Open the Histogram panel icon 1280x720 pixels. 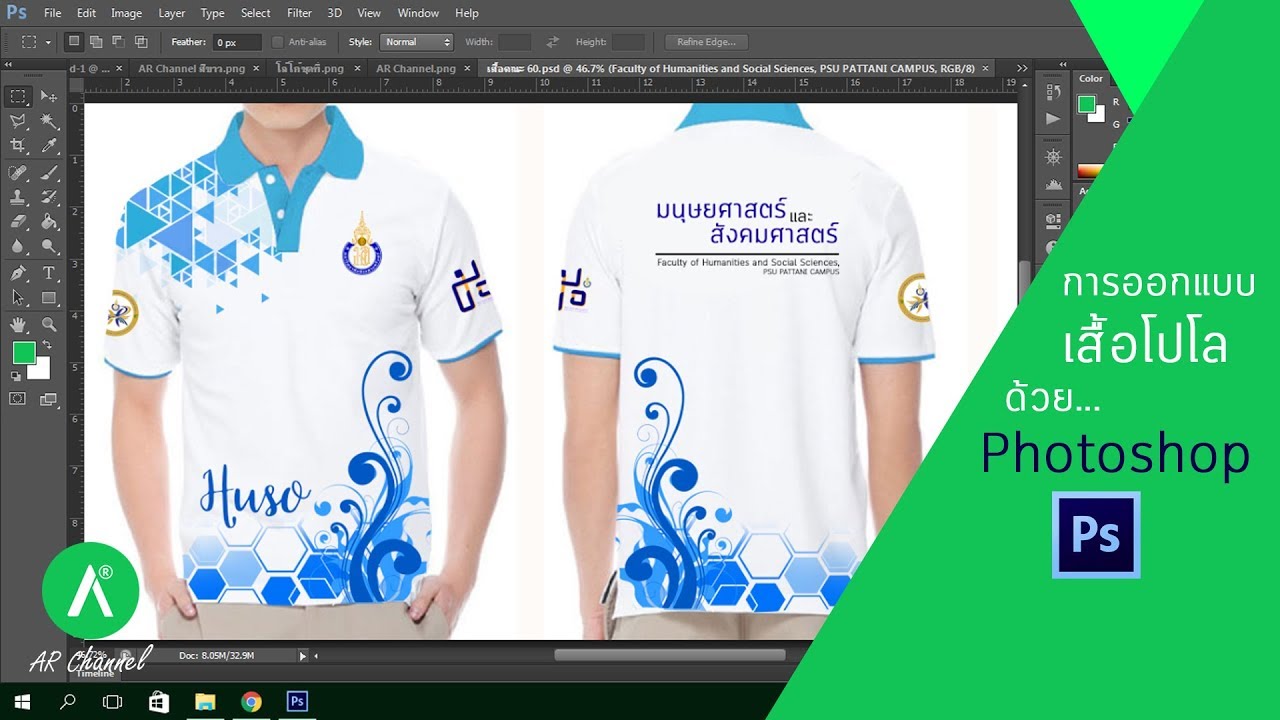(1052, 184)
